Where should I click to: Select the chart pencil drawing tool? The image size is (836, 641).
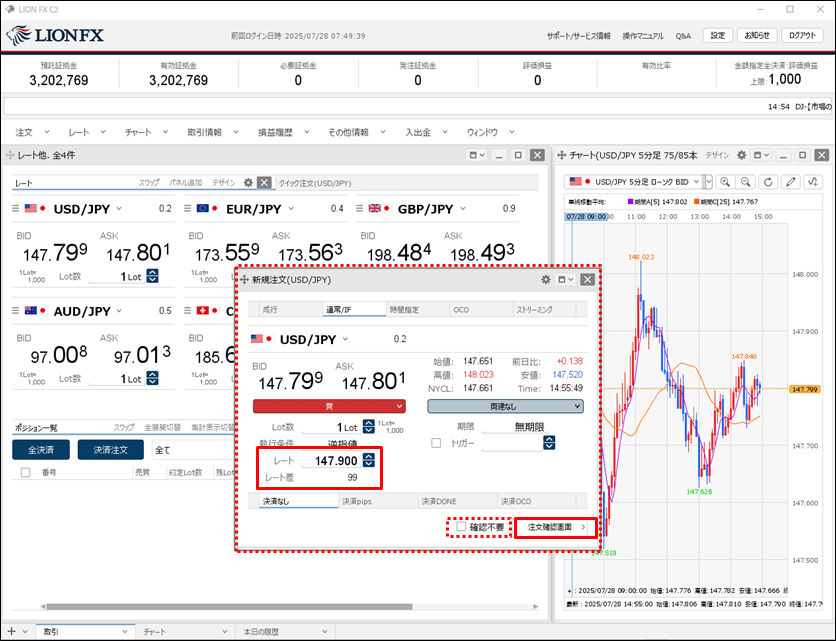790,182
